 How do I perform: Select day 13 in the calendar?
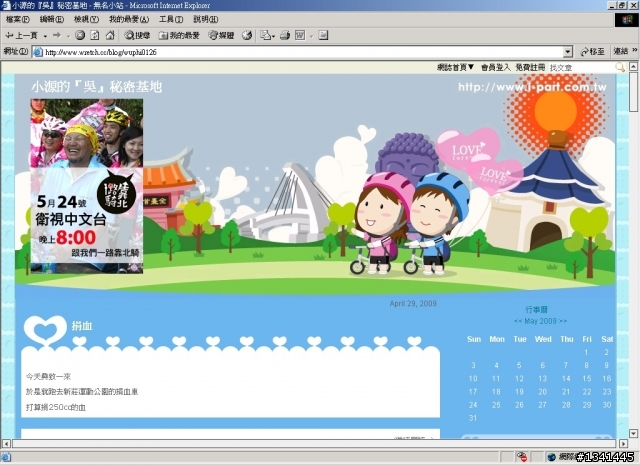point(542,378)
